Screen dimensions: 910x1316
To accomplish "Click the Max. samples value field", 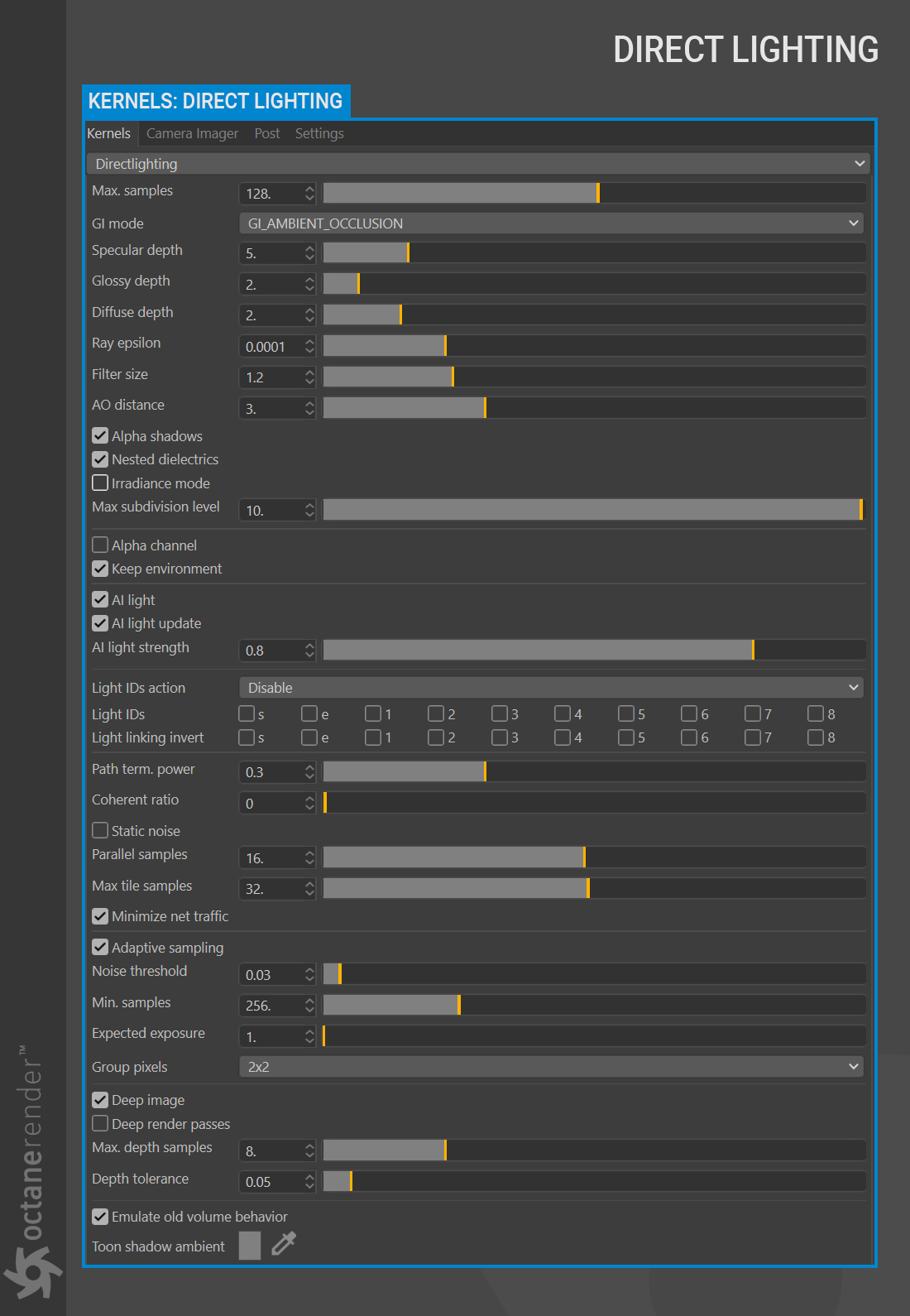I will point(271,194).
